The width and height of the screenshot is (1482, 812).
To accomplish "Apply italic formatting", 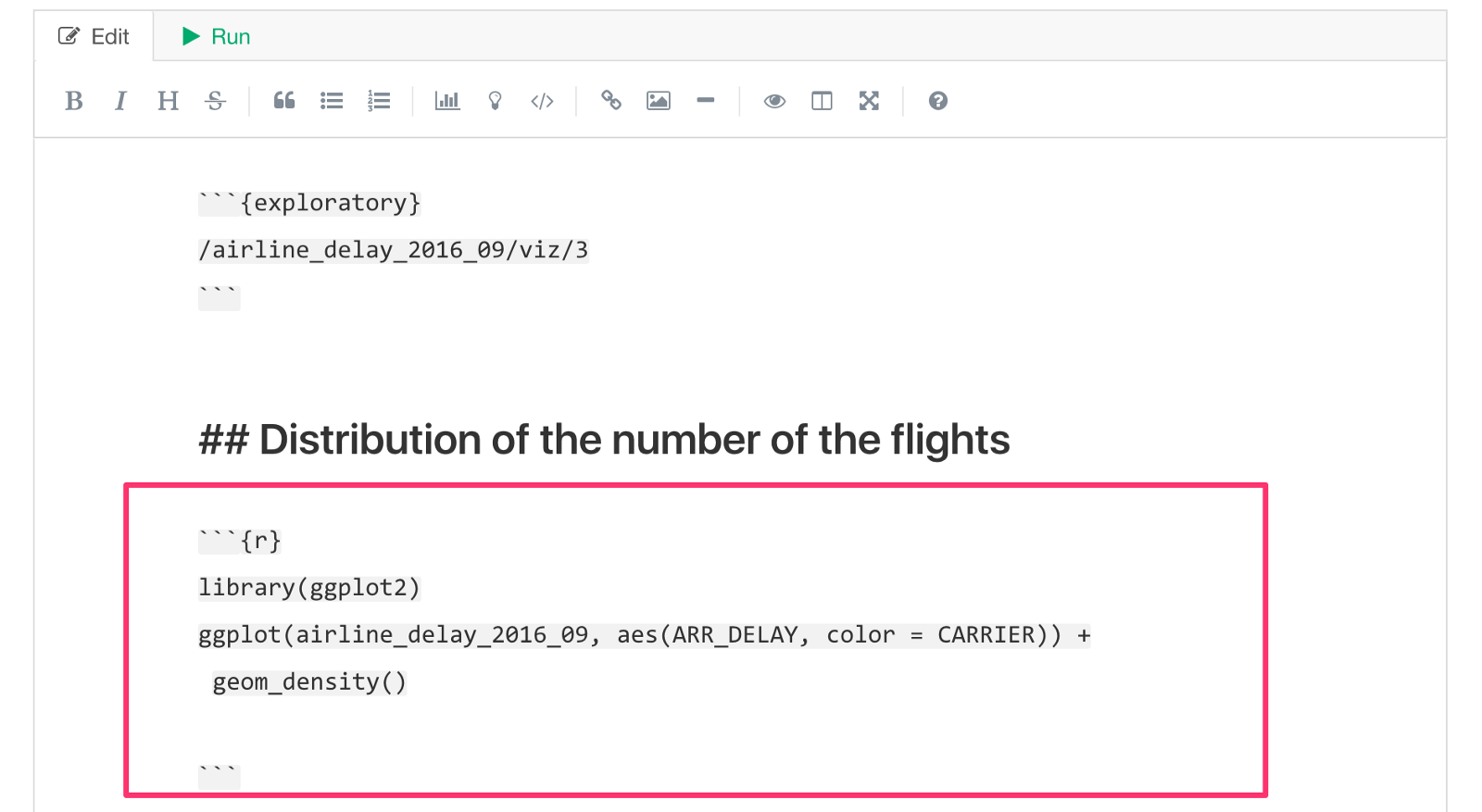I will (120, 101).
